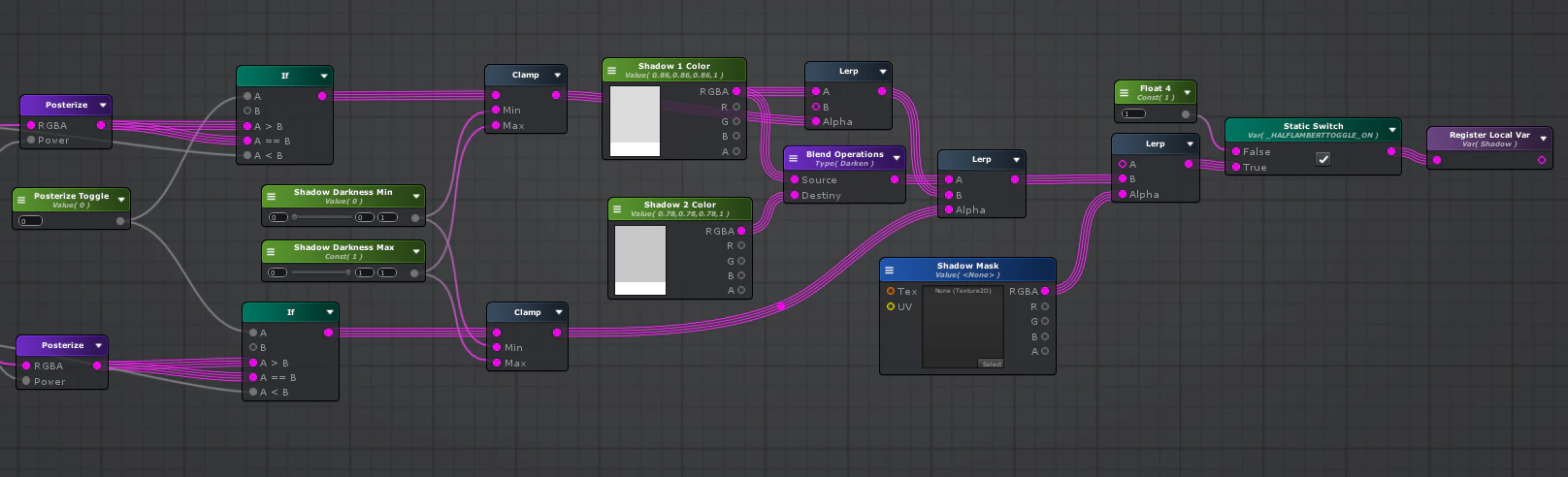The width and height of the screenshot is (1568, 477).
Task: Open Shadow 2 Color node hamburger menu
Action: click(617, 208)
